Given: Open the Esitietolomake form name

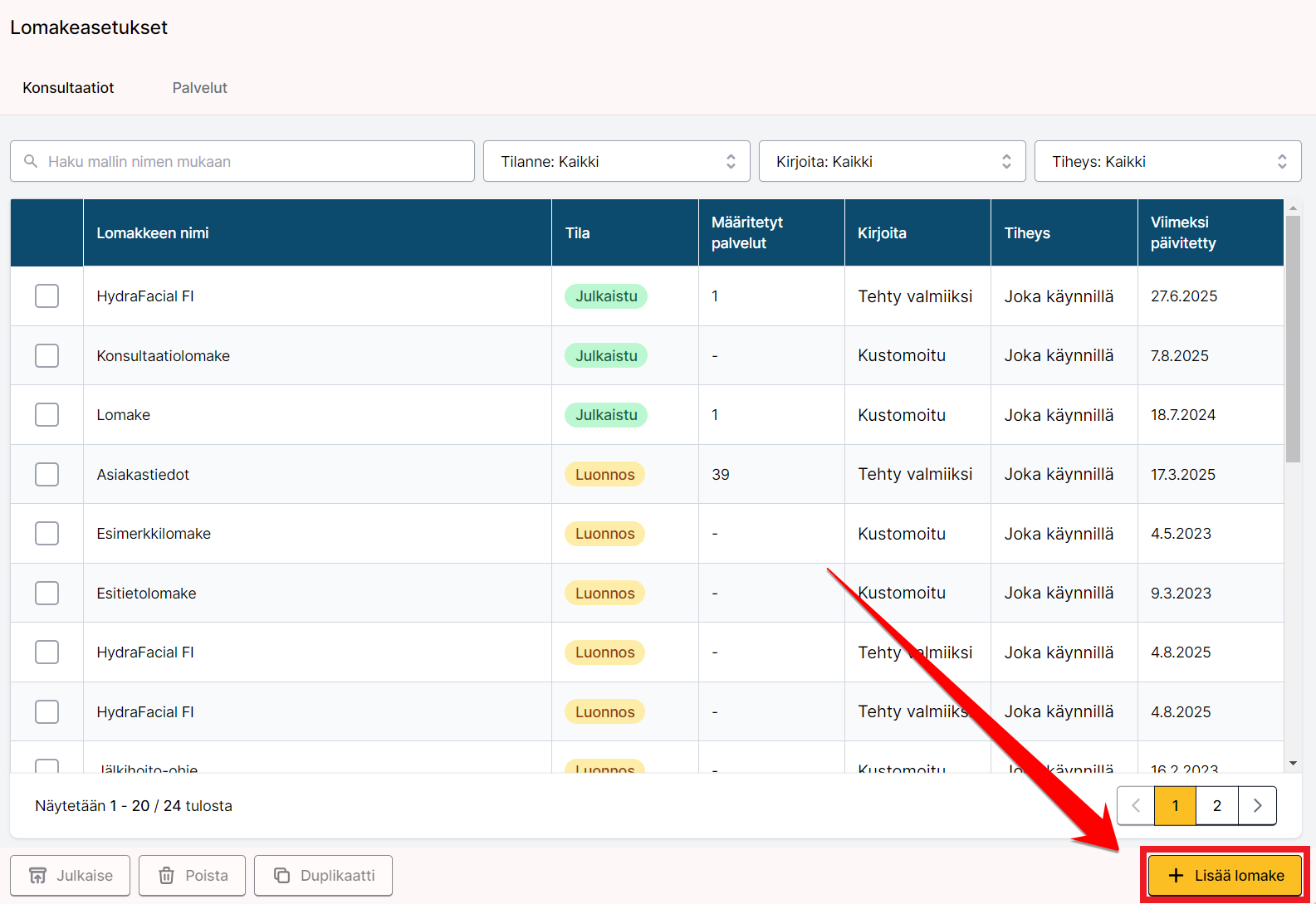Looking at the screenshot, I should (x=146, y=594).
